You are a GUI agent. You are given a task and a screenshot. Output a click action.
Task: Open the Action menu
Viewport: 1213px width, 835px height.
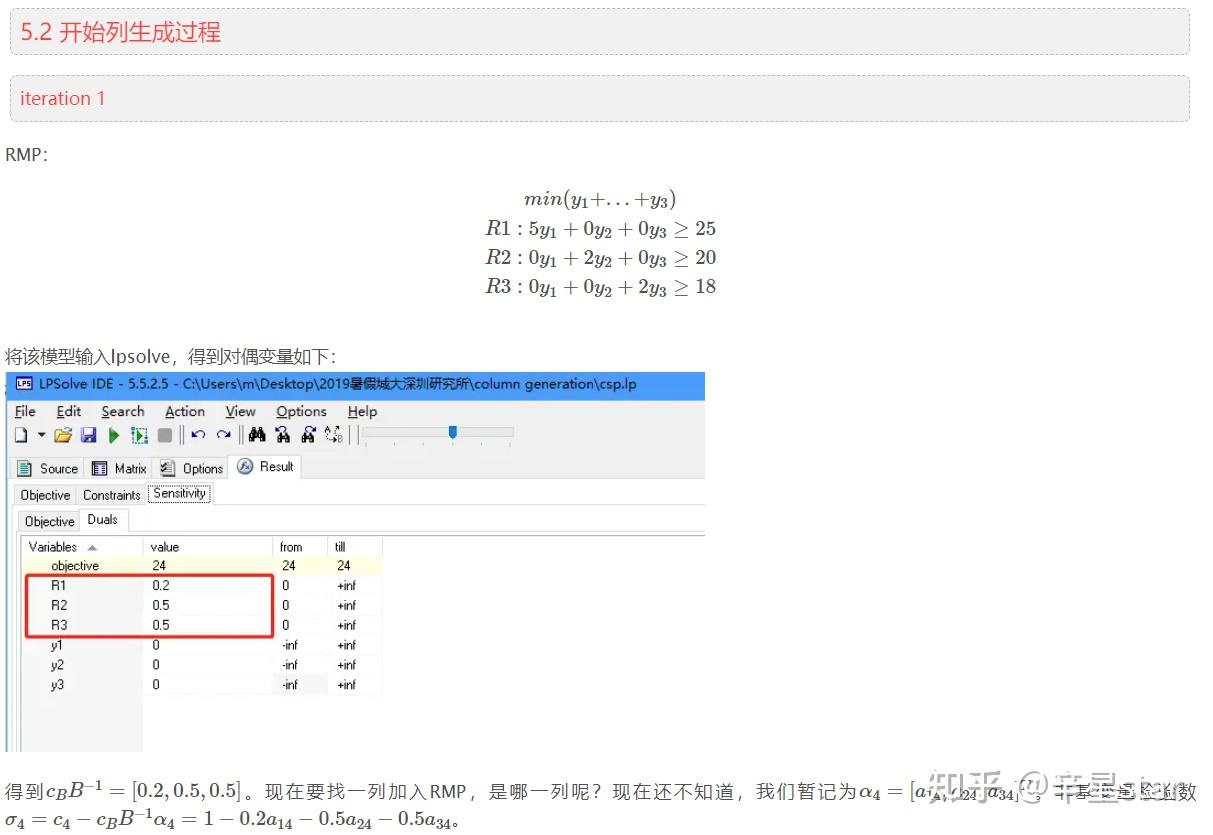point(184,411)
